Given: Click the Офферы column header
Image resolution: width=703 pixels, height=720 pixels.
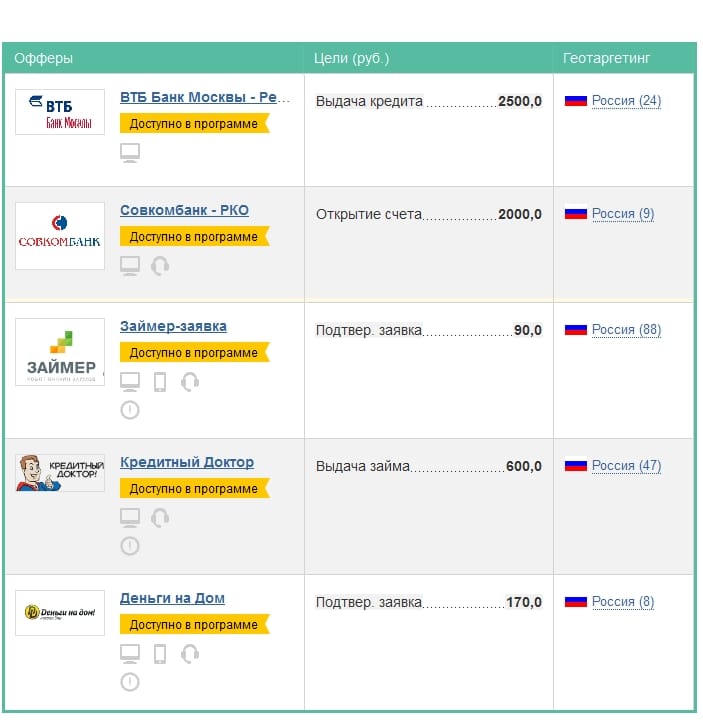Looking at the screenshot, I should pos(44,58).
